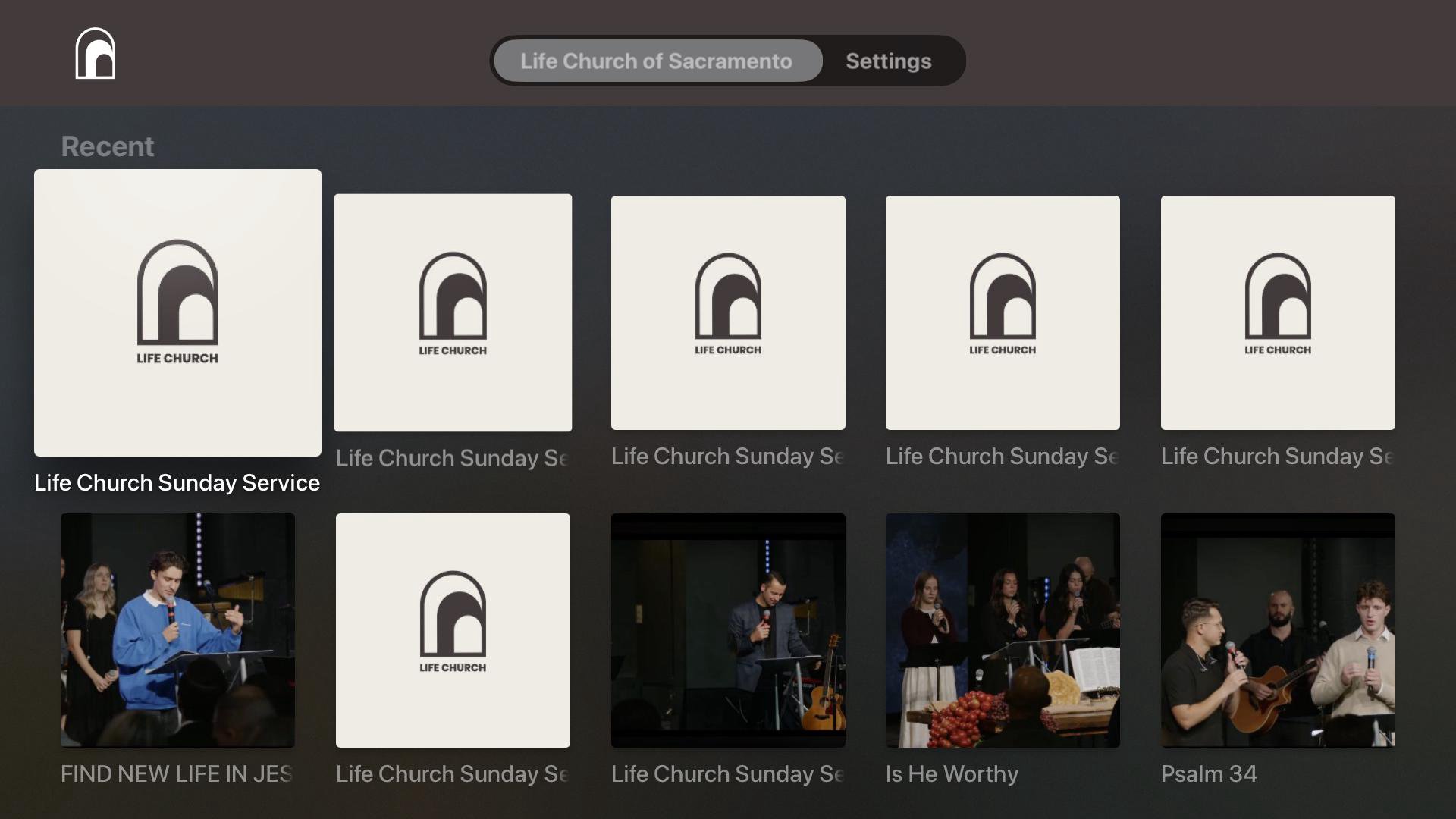The height and width of the screenshot is (819, 1456).
Task: Play the Psalm 34 video thumbnail
Action: tap(1278, 630)
